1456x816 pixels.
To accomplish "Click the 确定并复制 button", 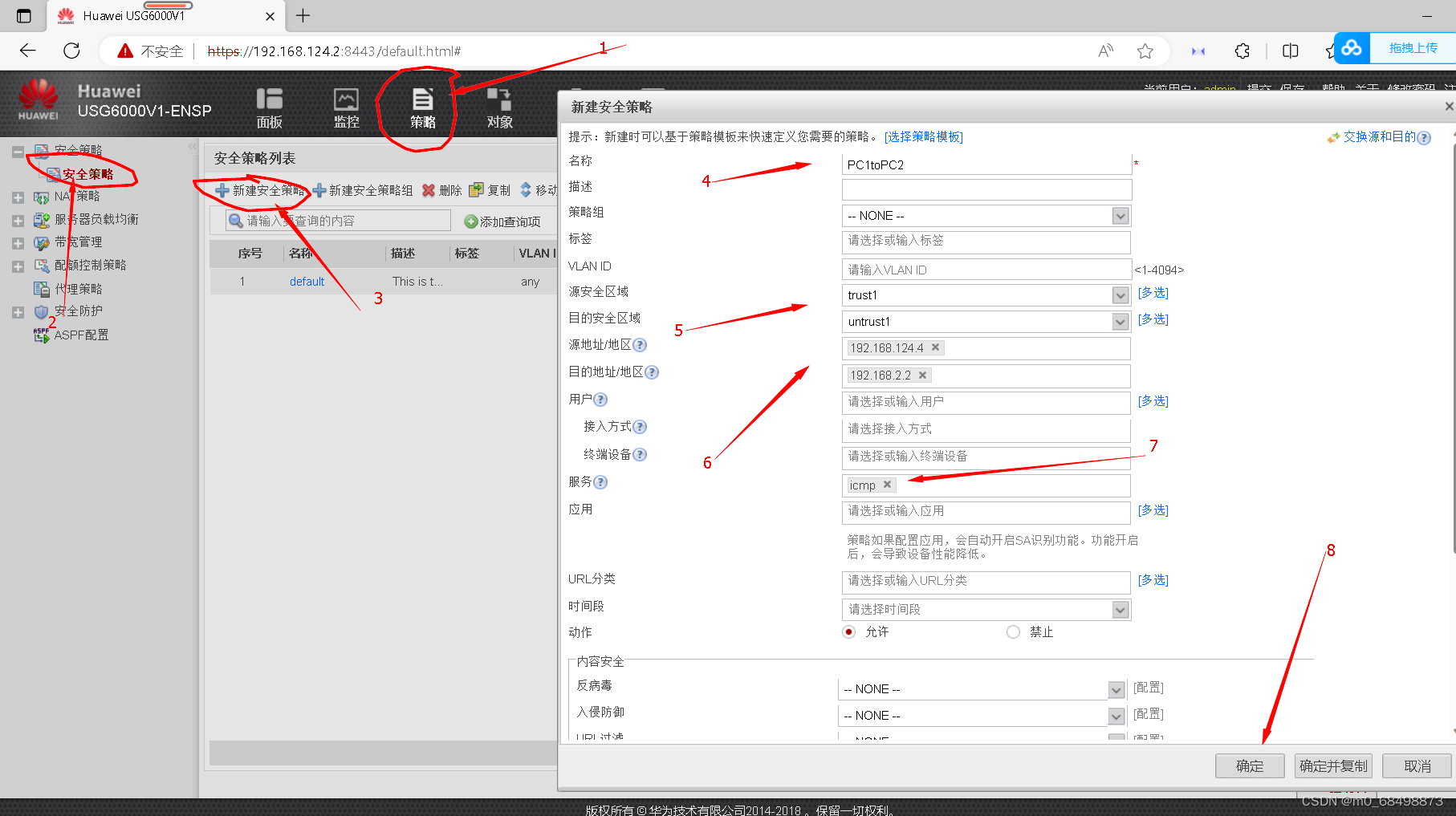I will click(1332, 765).
